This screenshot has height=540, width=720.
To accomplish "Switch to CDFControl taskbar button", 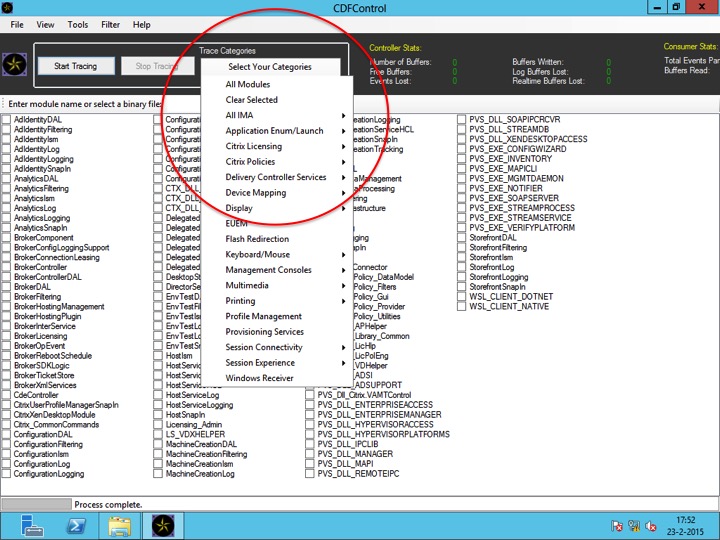I will [x=163, y=526].
